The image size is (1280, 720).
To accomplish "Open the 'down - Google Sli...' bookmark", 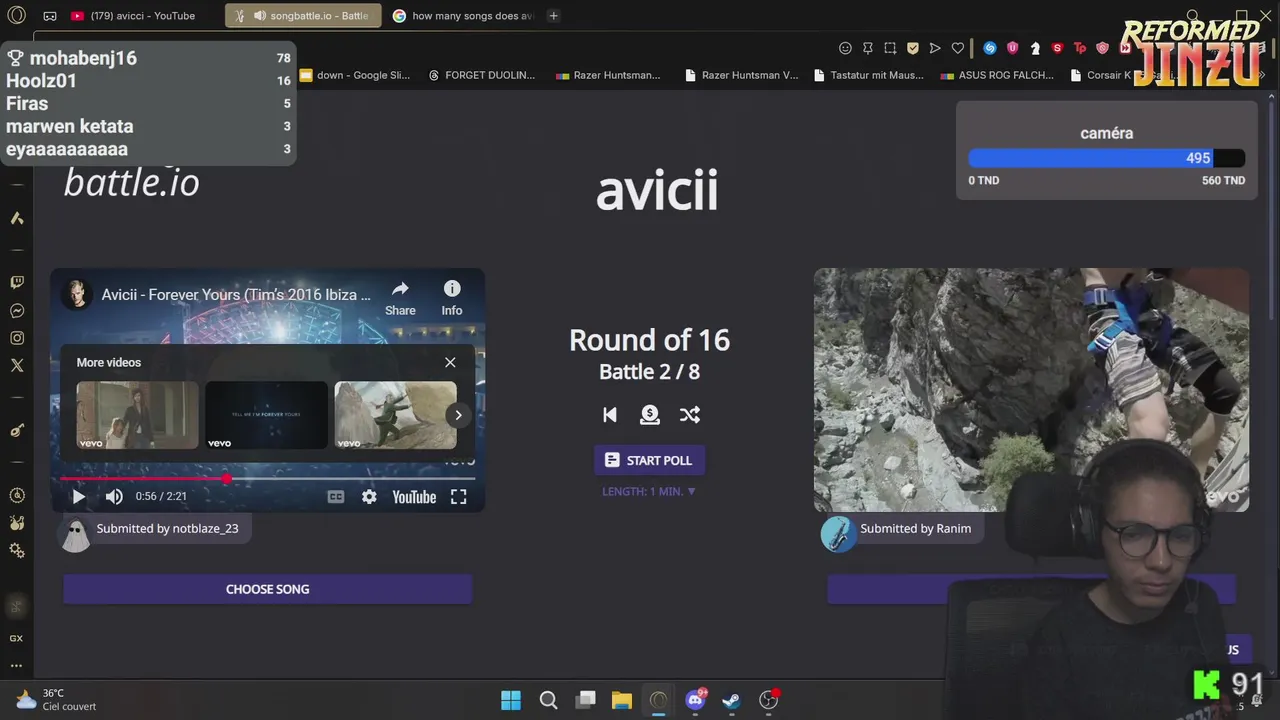I will click(x=356, y=75).
